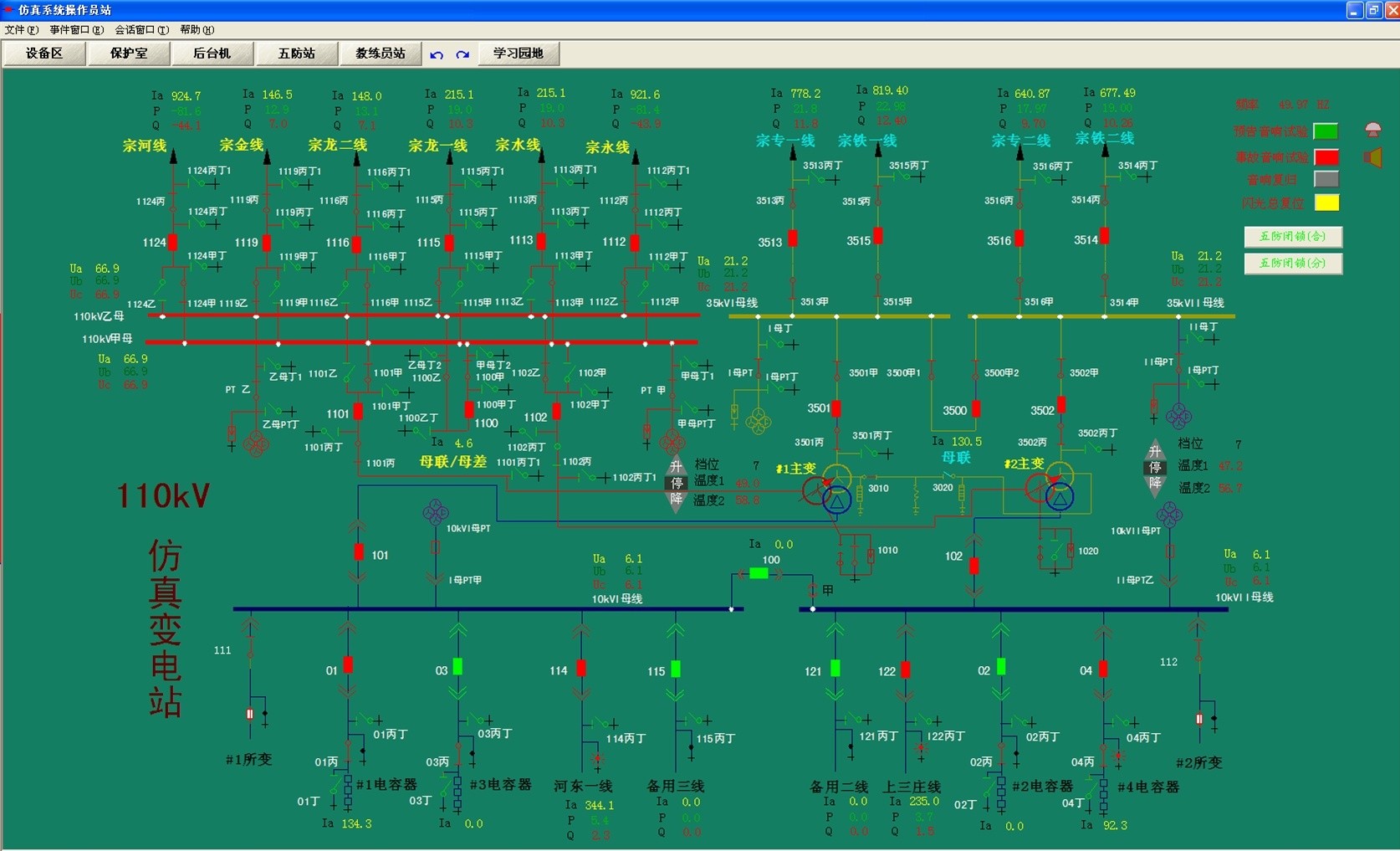
Task: Click the speaker horn icon
Action: [x=1372, y=157]
